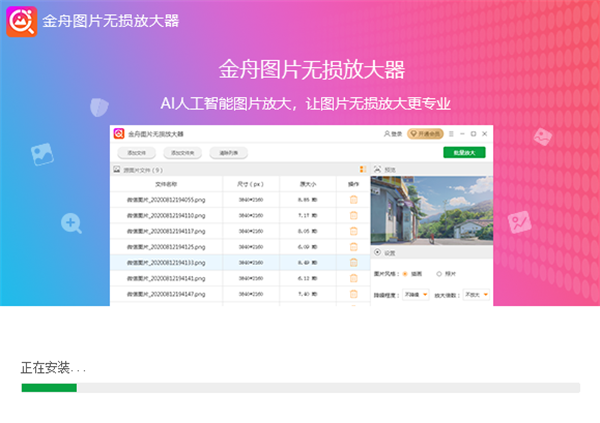The width and height of the screenshot is (600, 423).
Task: Click the installation progress bar
Action: 300,387
